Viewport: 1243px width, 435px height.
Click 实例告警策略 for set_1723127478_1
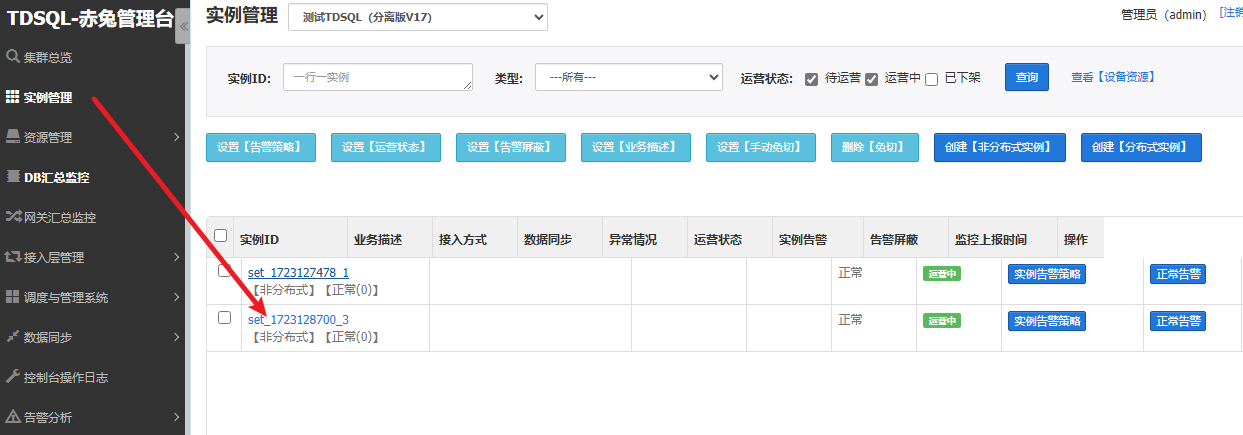(x=1047, y=274)
